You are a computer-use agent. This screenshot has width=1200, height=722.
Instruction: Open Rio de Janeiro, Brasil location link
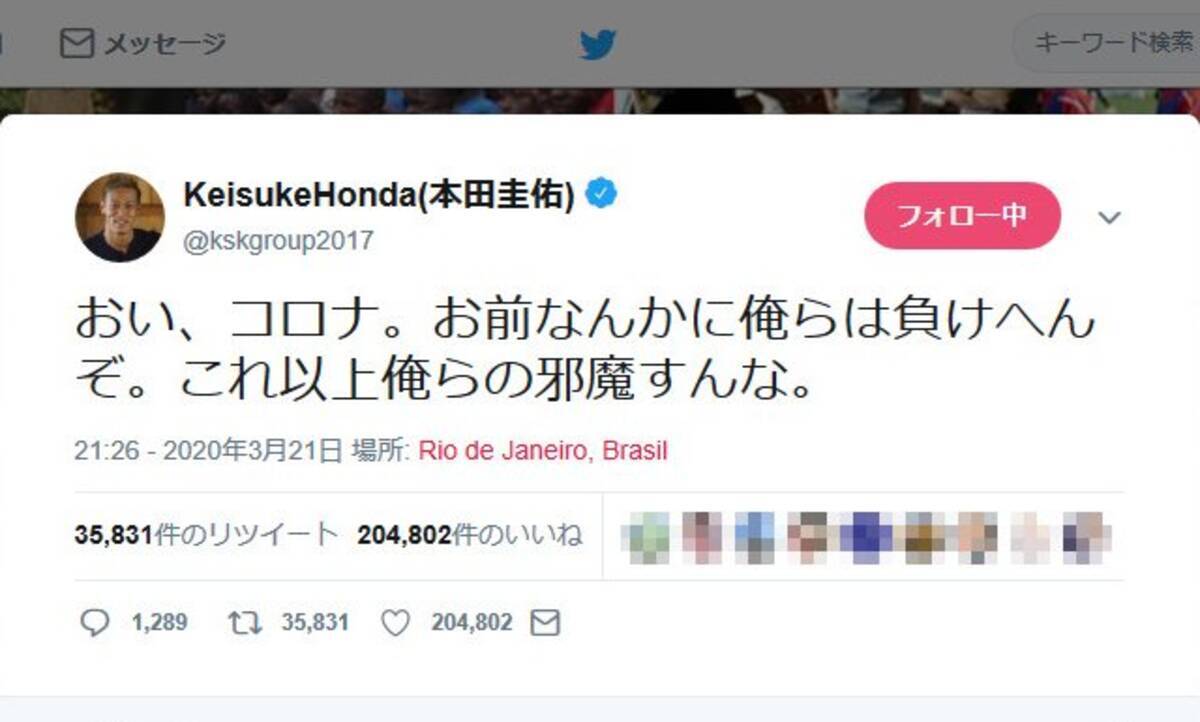coord(543,451)
